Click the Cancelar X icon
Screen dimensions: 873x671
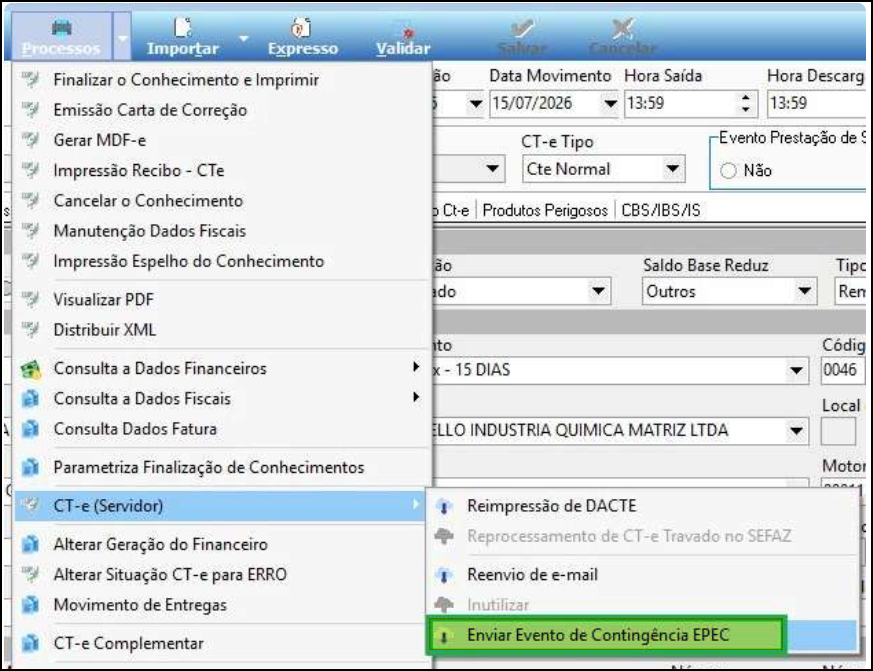point(622,28)
